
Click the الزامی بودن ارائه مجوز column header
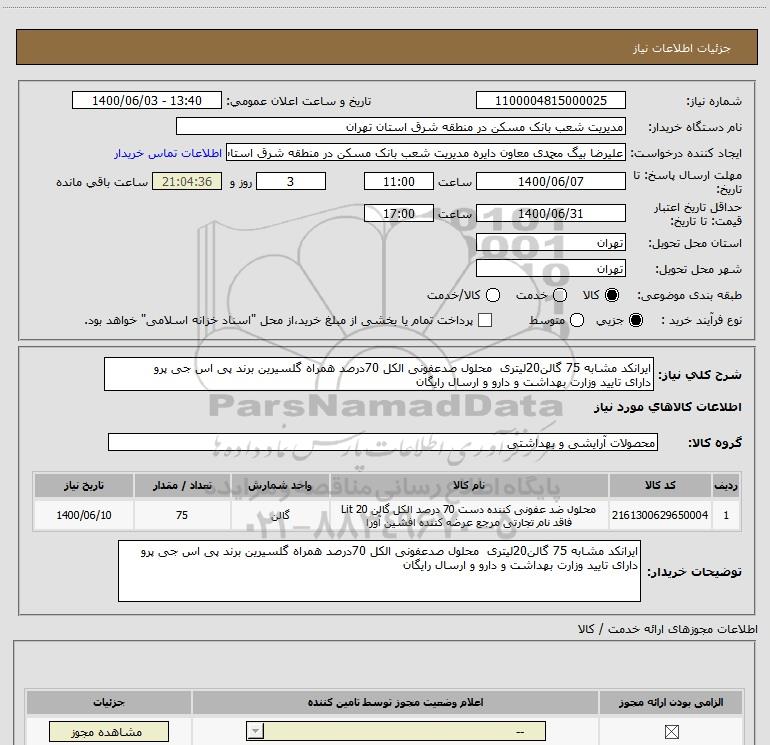[671, 702]
